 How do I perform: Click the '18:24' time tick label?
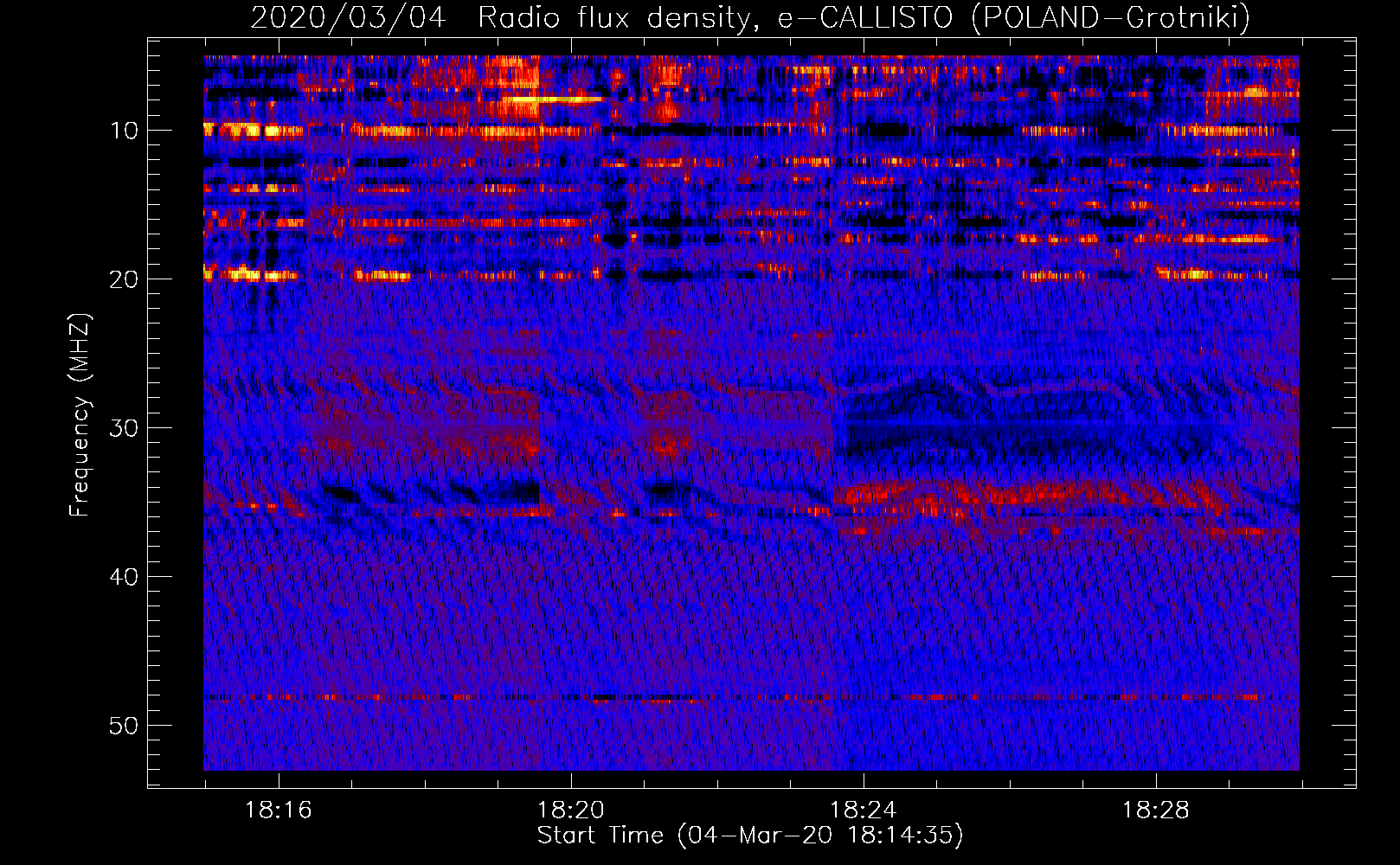click(863, 811)
